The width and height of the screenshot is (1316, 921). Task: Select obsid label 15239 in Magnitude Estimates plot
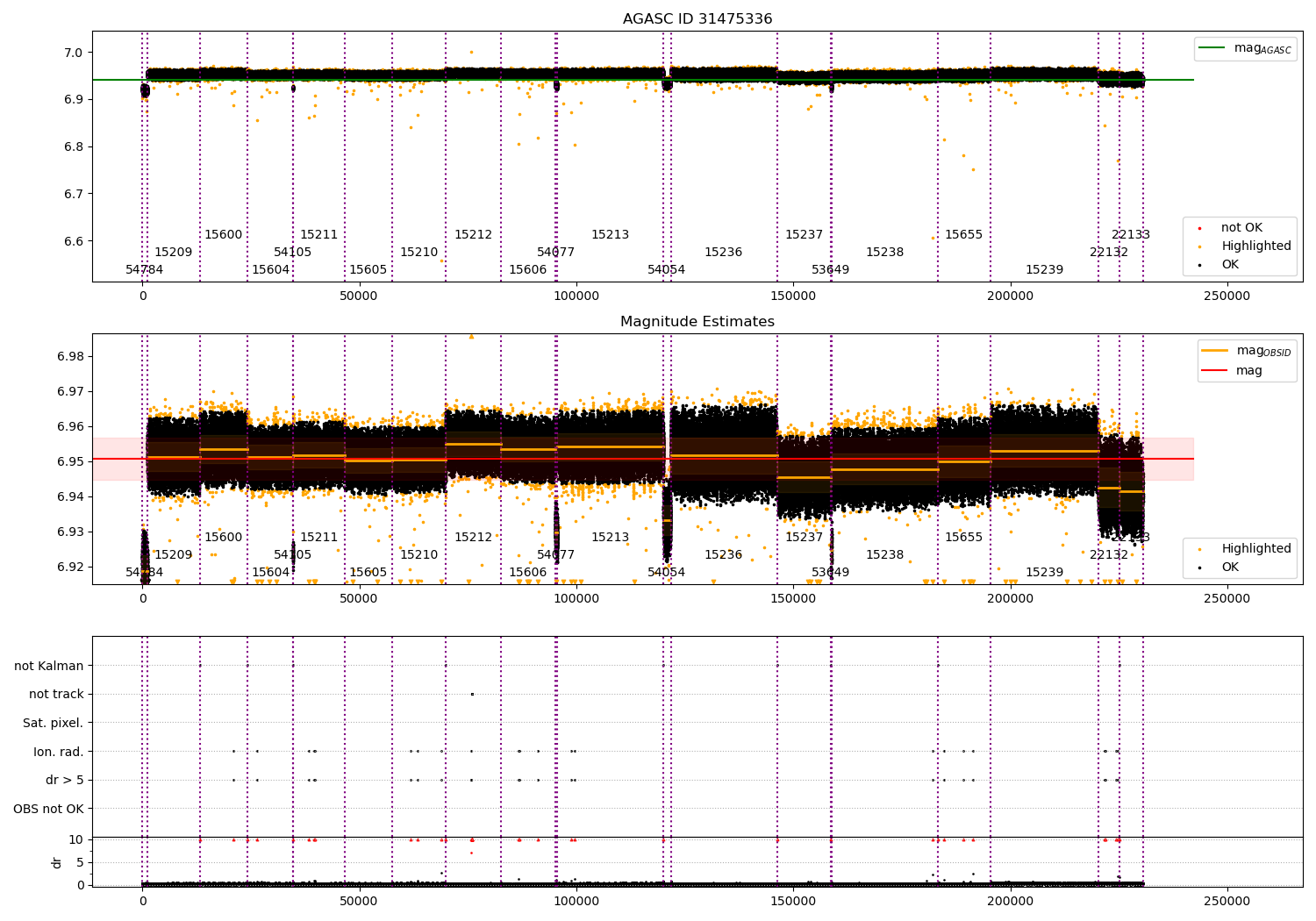pyautogui.click(x=1045, y=573)
